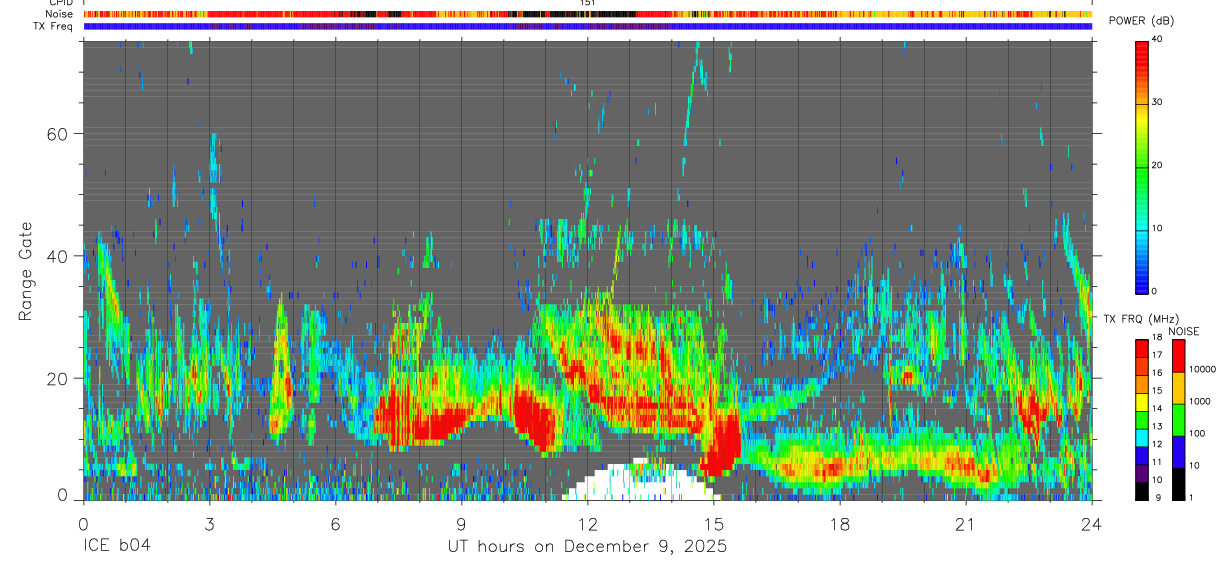Click the 'UT hours on December 9, 2025' axis title
The height and width of the screenshot is (567, 1228).
click(x=587, y=547)
